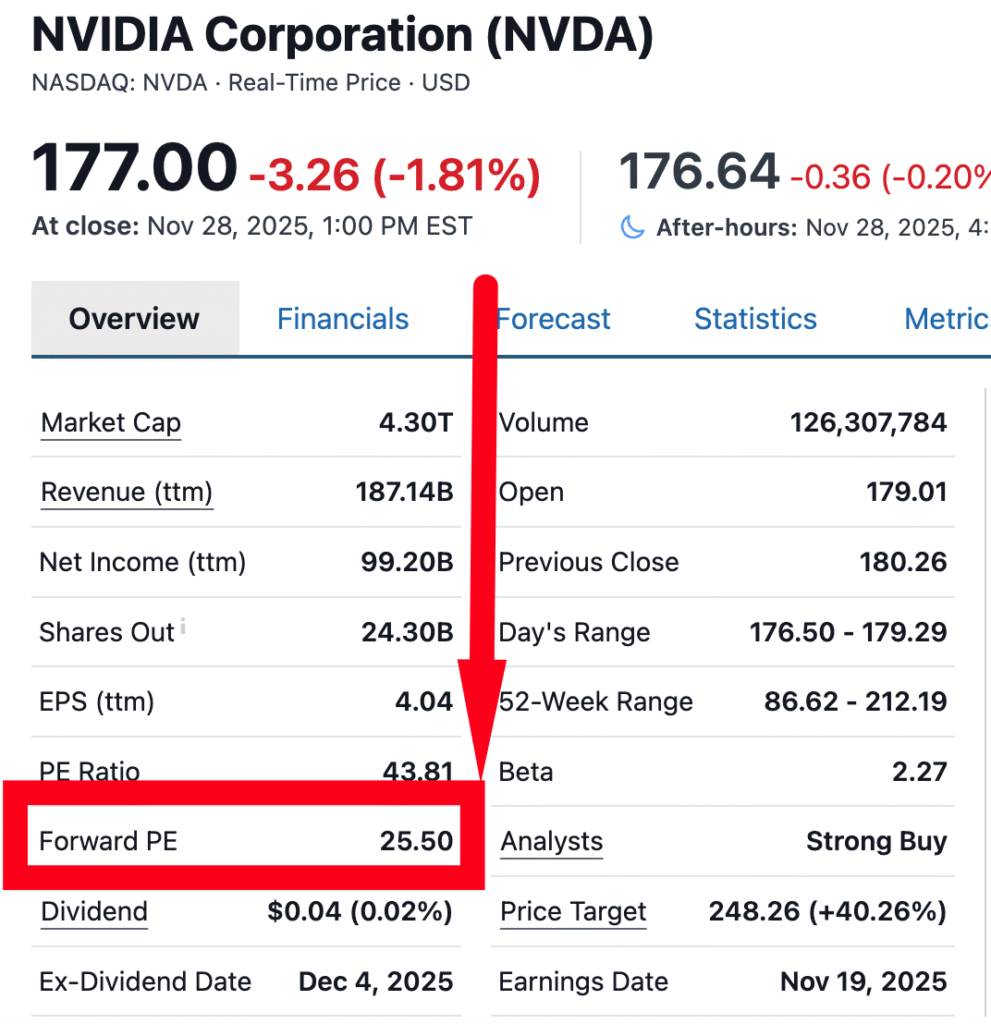Click the Price Target link
The height and width of the screenshot is (1024, 991).
point(573,912)
